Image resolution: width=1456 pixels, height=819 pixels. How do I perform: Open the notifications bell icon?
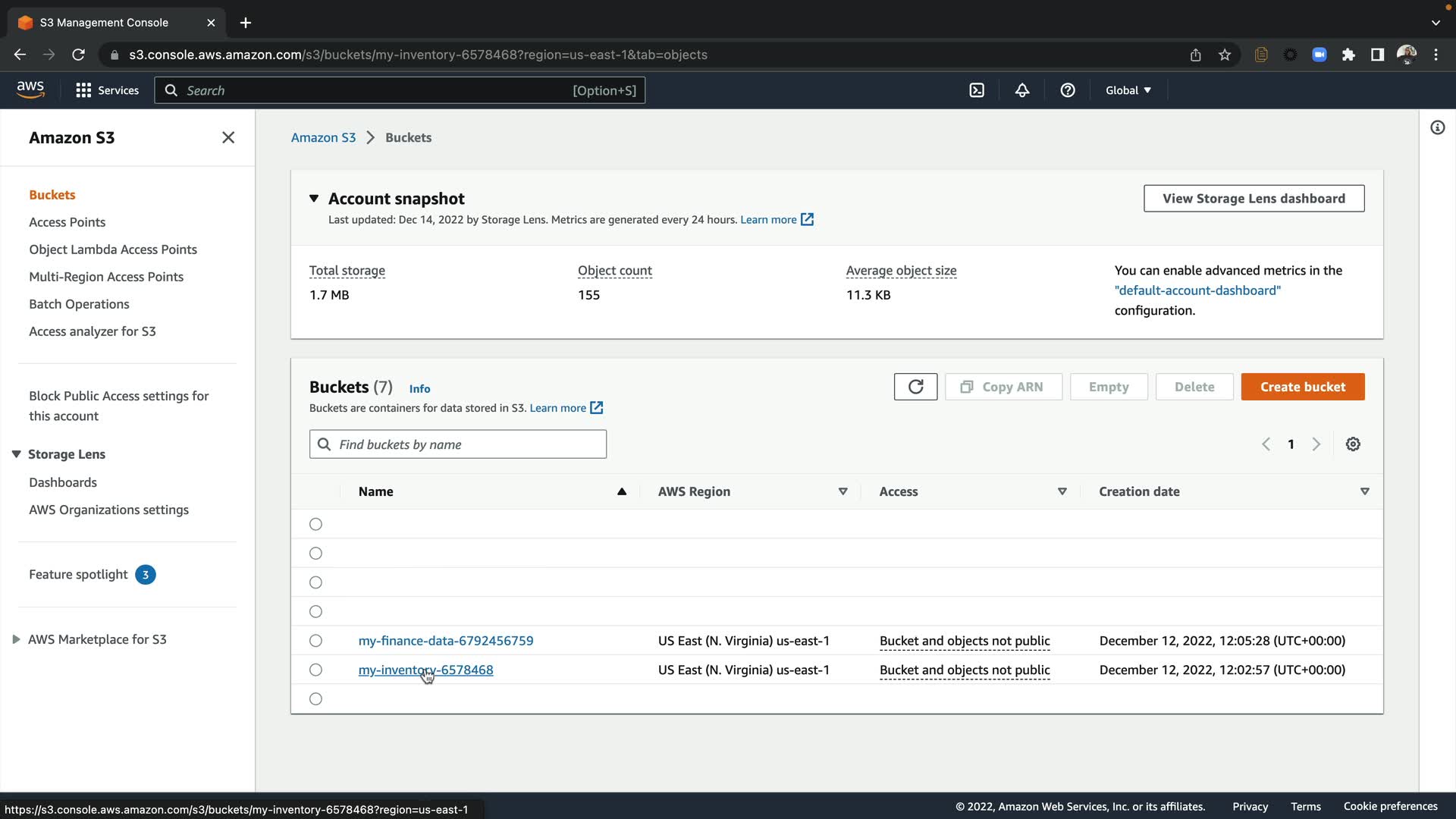tap(1022, 90)
